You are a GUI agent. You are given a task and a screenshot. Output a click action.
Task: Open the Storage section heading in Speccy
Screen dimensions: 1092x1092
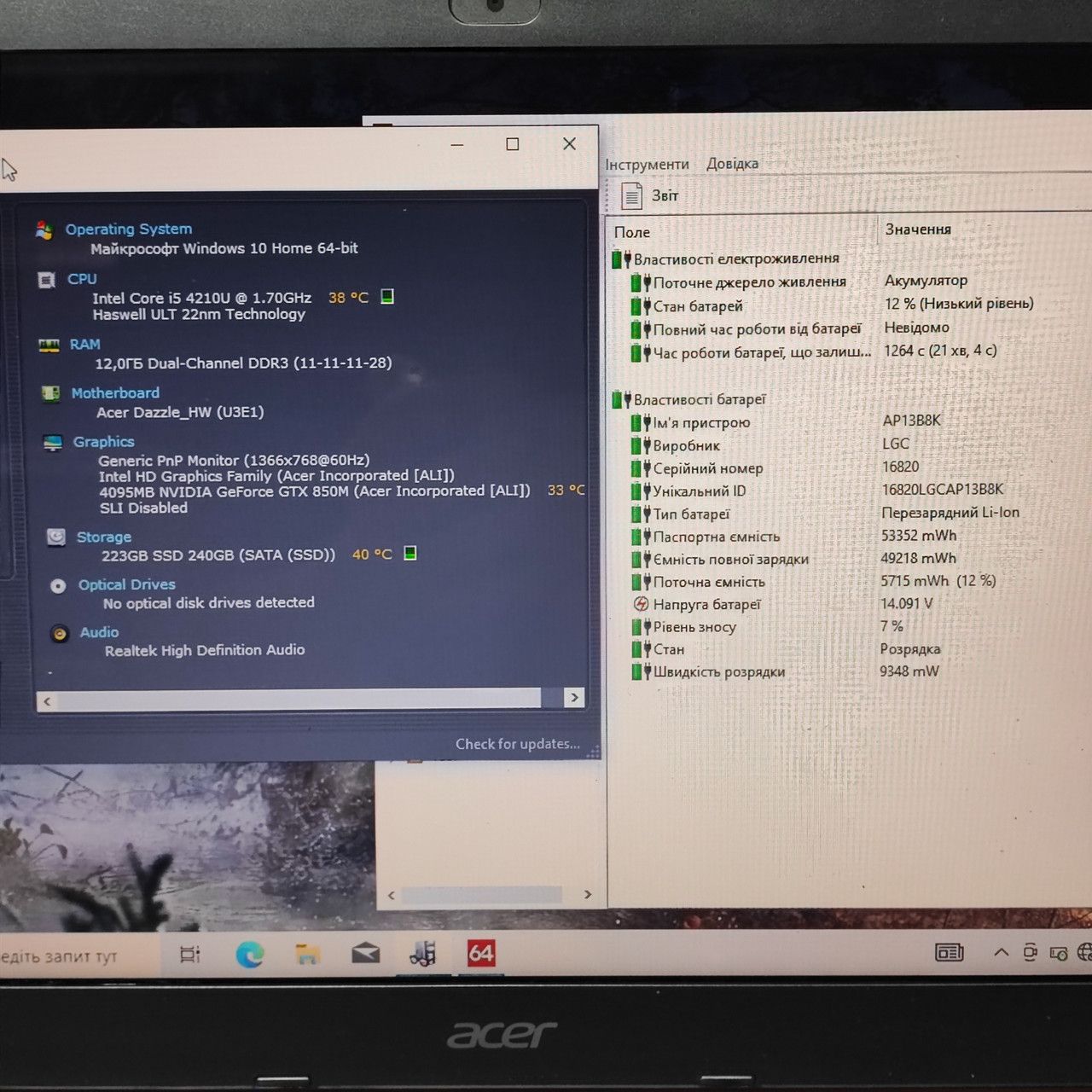[x=104, y=537]
